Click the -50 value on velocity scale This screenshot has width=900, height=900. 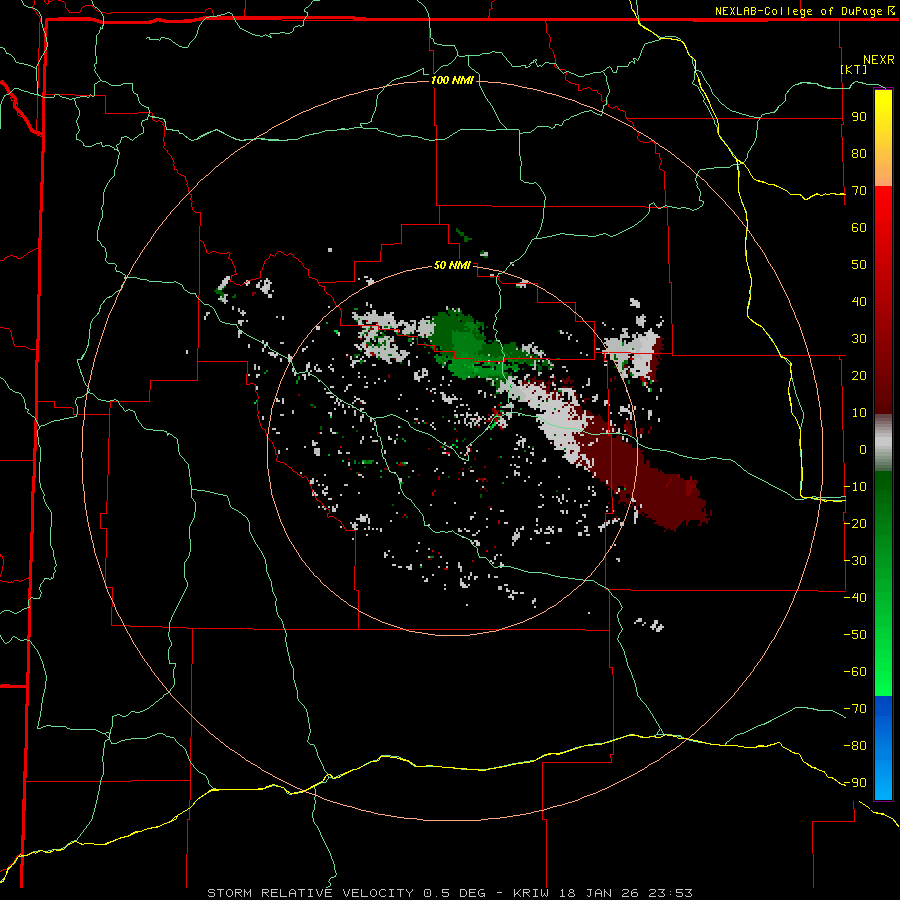click(855, 635)
